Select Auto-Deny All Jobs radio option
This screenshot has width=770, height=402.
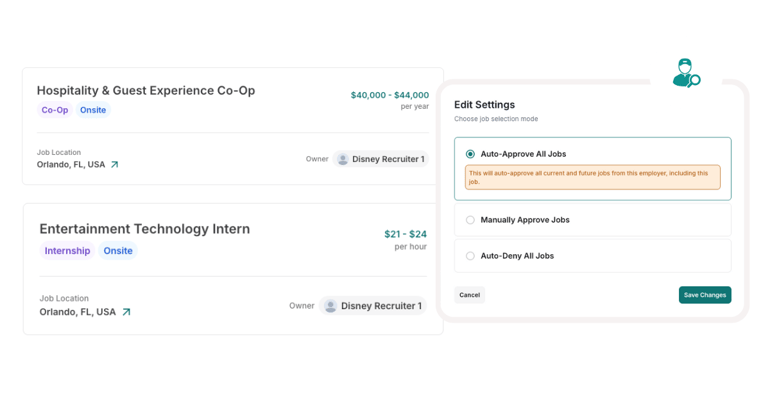(x=470, y=256)
